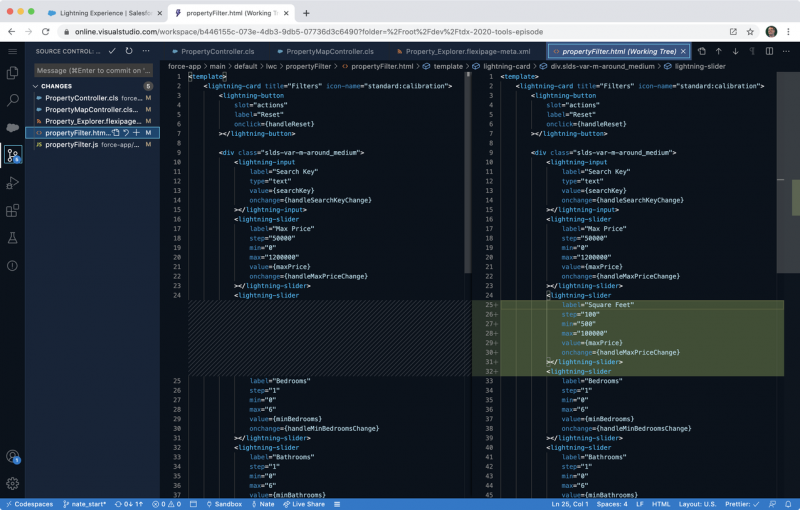
Task: Toggle whitespace display in diff editor
Action: coord(752,51)
